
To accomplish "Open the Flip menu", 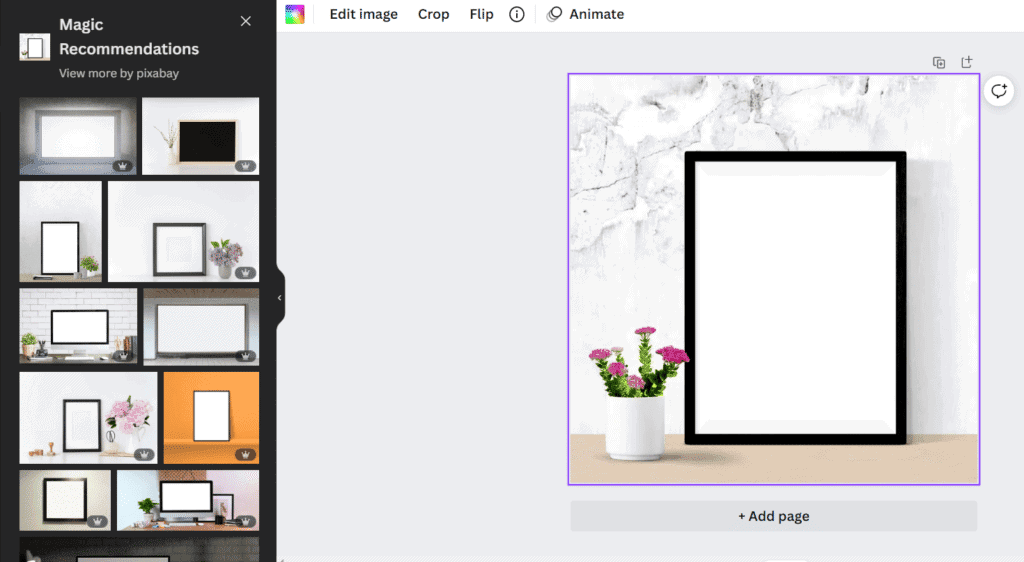I will [x=481, y=14].
